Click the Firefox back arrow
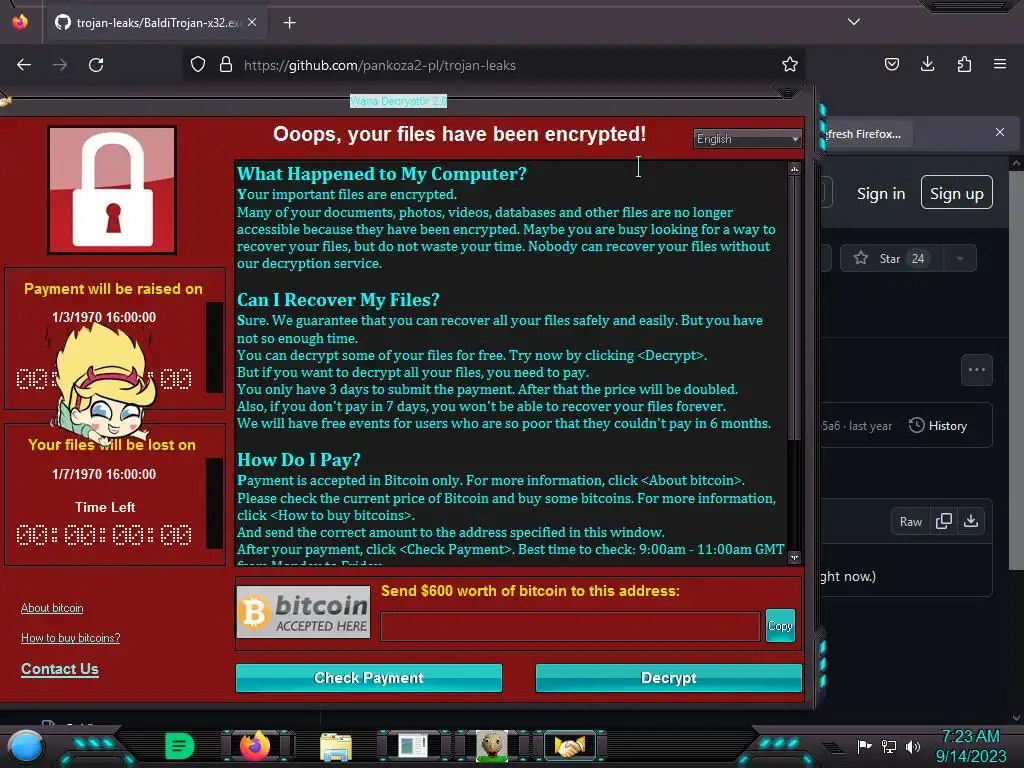 click(24, 65)
